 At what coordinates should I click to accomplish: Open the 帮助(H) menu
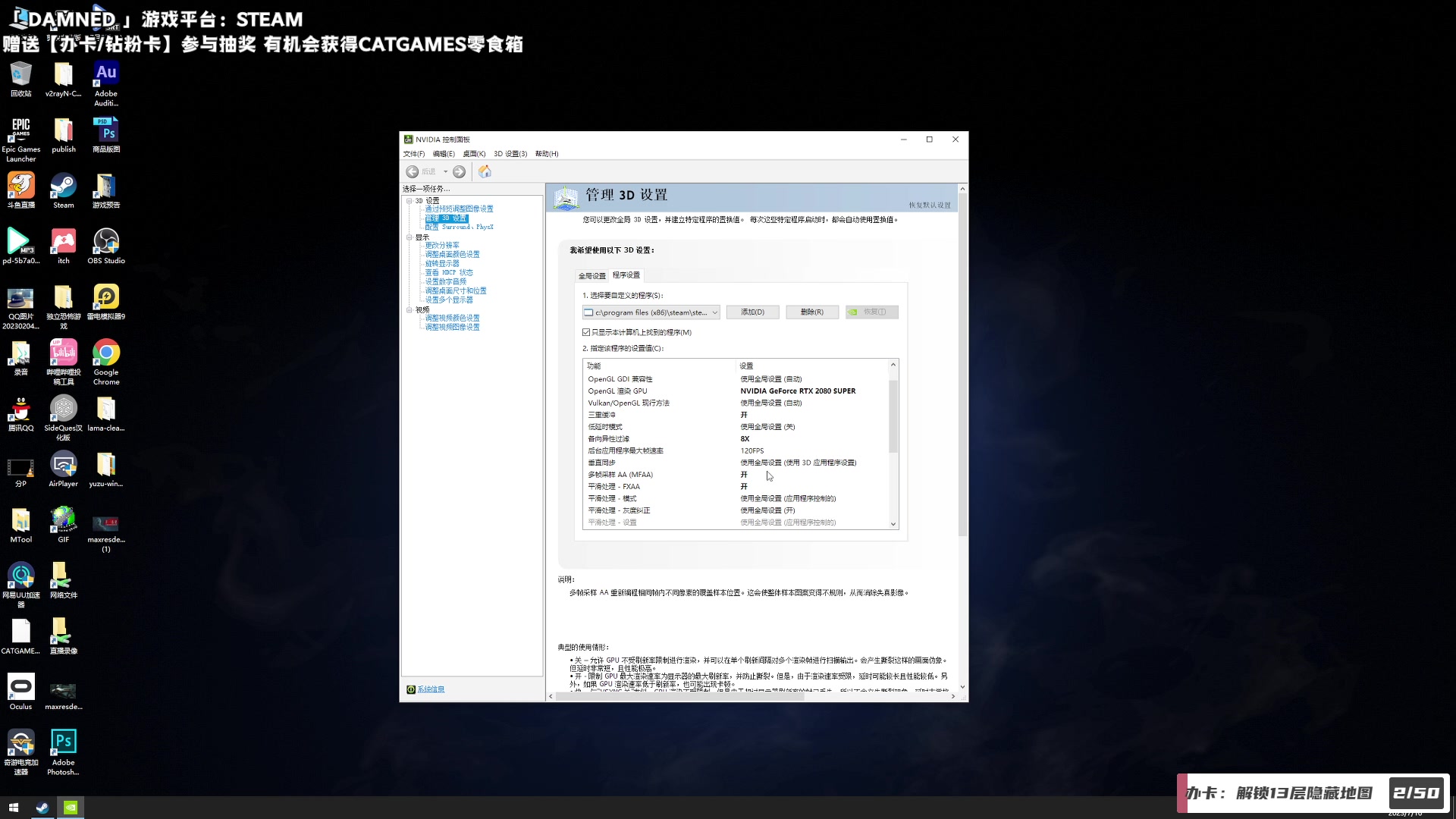(547, 154)
